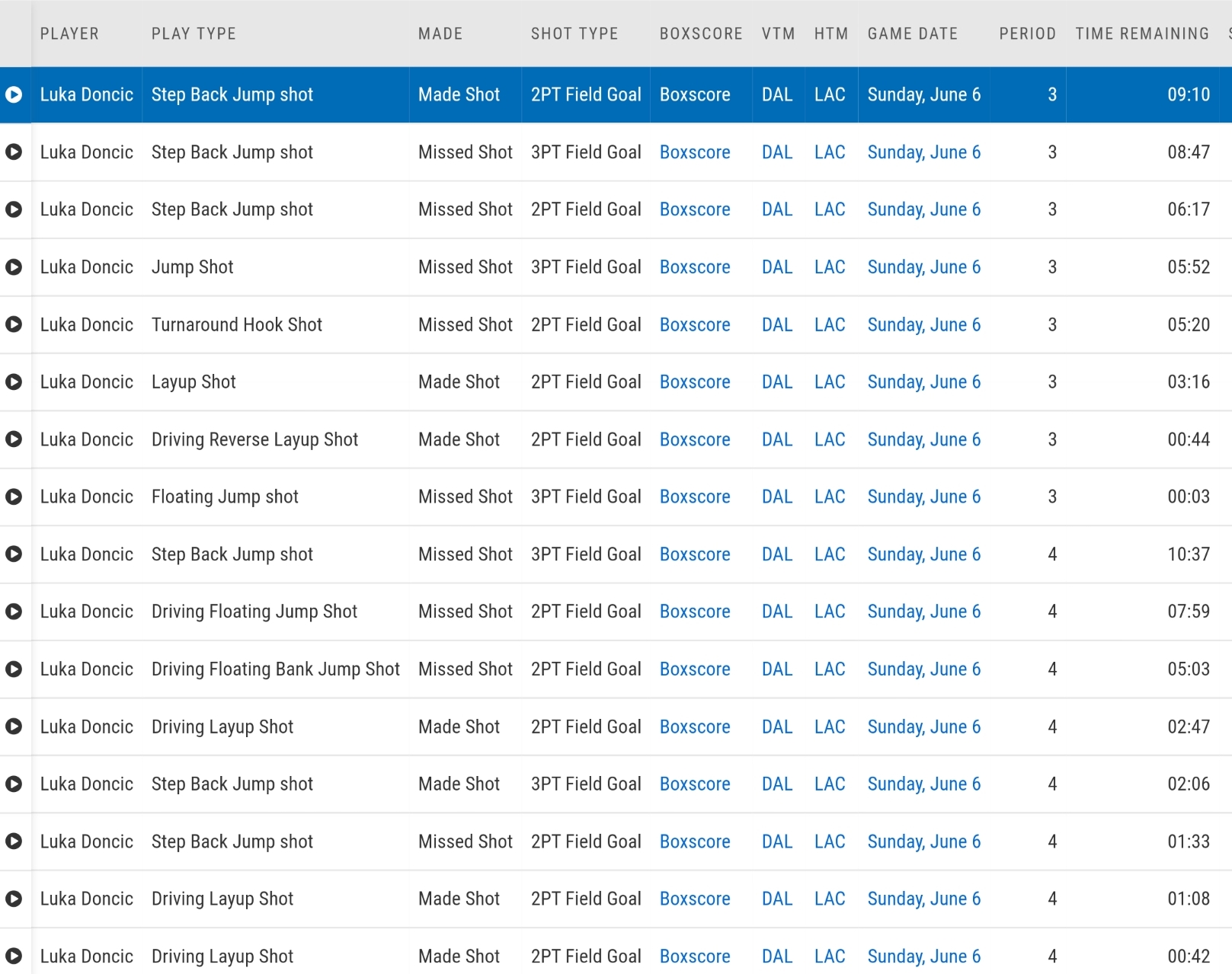
Task: Open Boxscore link in the 08:47 row
Action: (695, 152)
